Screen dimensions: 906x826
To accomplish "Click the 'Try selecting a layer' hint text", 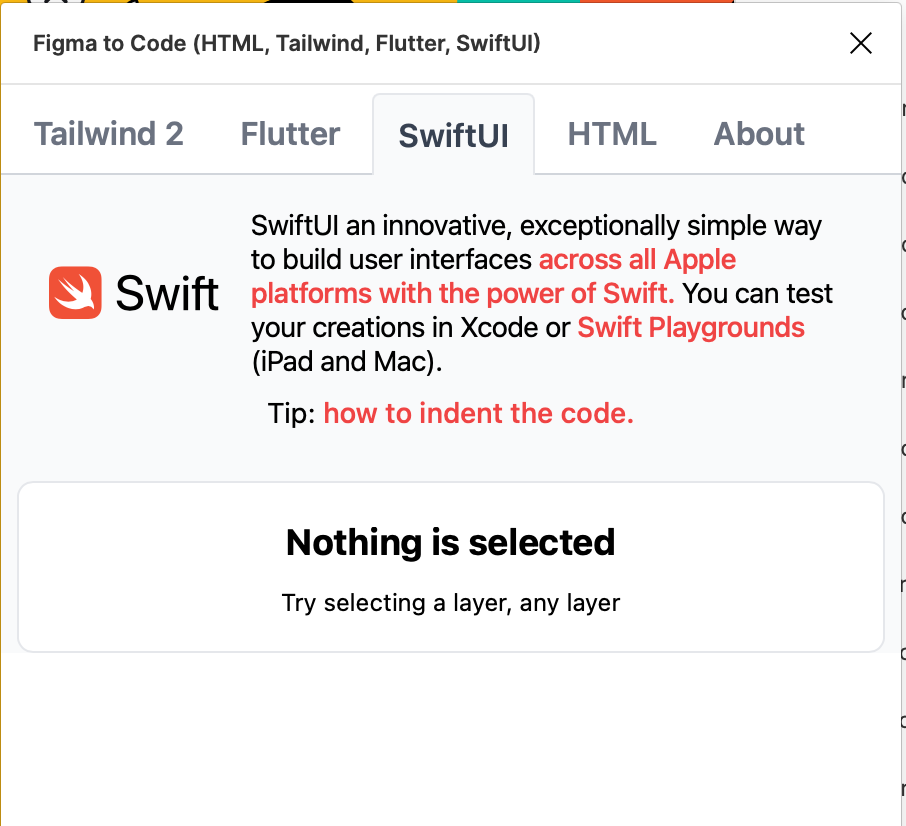I will coord(450,603).
